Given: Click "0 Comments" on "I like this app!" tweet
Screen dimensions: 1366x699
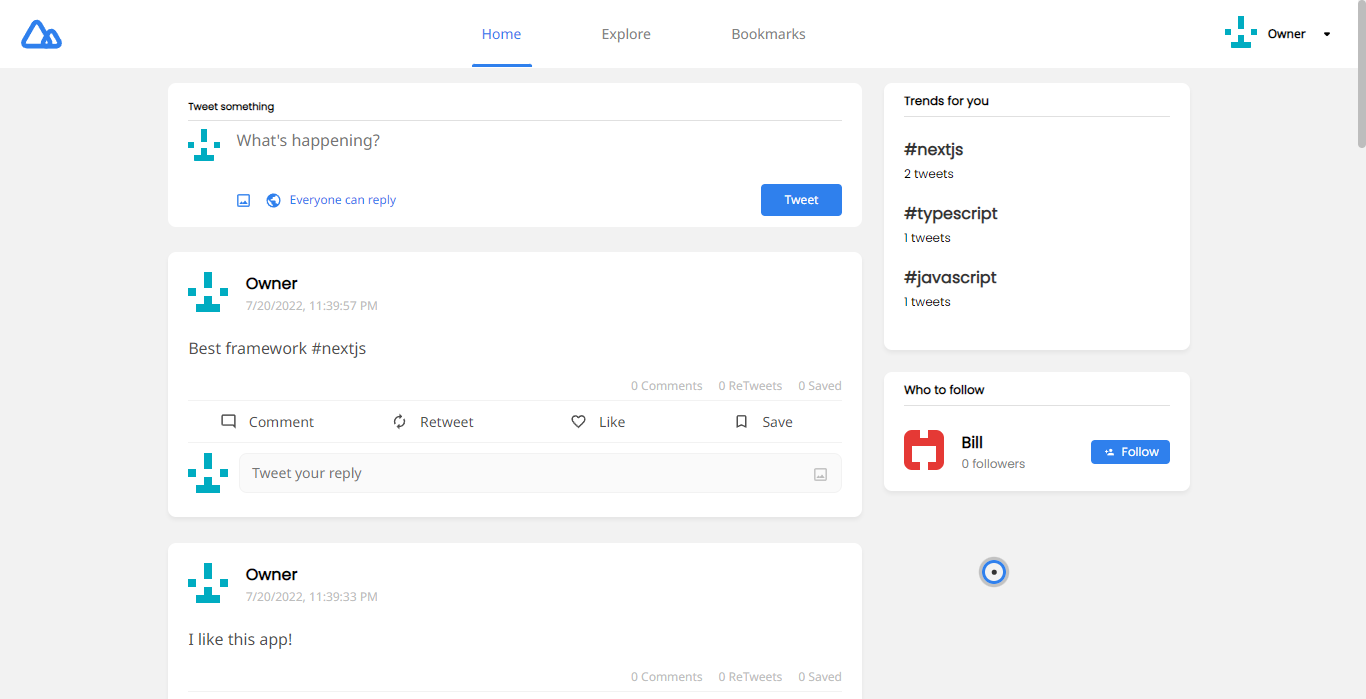Looking at the screenshot, I should tap(666, 677).
